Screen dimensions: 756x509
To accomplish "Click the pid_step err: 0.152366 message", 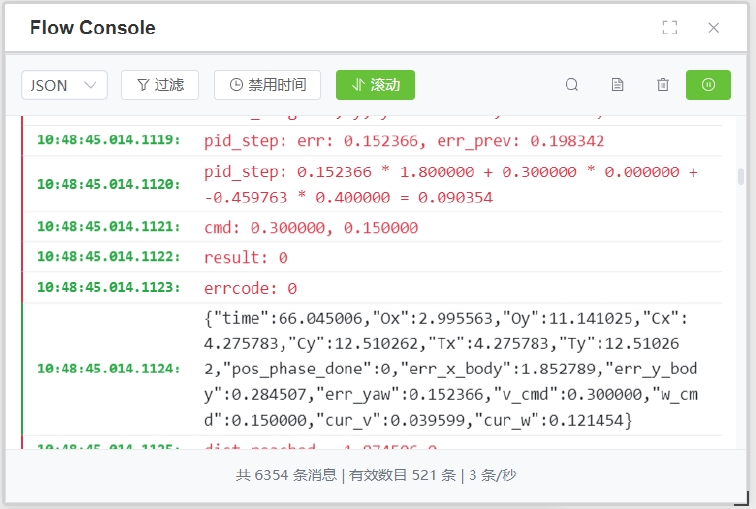I will pos(404,141).
